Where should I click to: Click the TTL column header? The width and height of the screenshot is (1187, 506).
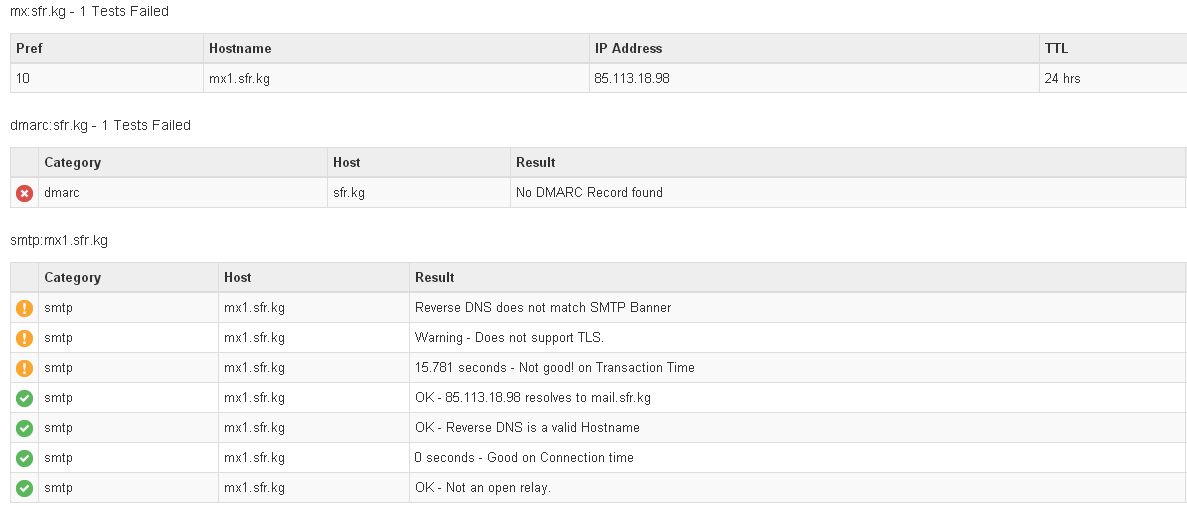1056,48
